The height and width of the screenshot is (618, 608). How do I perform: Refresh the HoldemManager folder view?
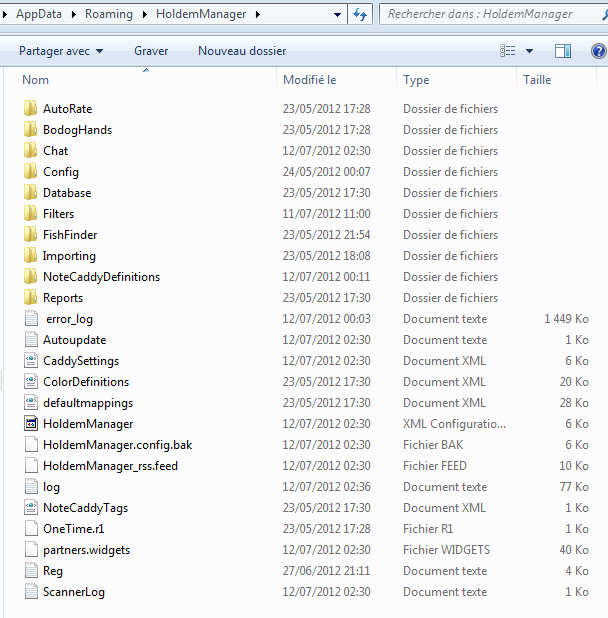point(360,15)
